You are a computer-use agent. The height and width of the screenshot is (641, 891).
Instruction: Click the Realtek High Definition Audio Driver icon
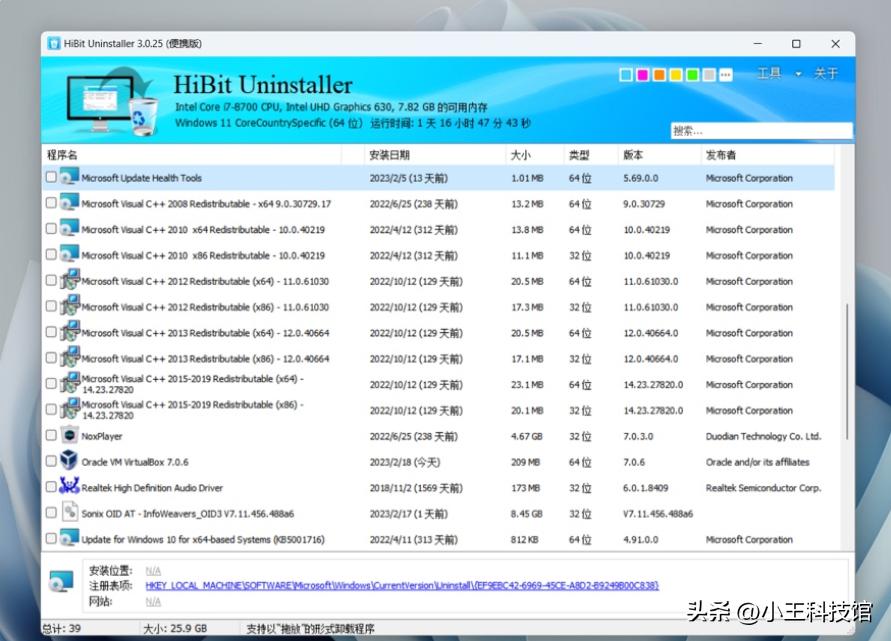tap(67, 488)
